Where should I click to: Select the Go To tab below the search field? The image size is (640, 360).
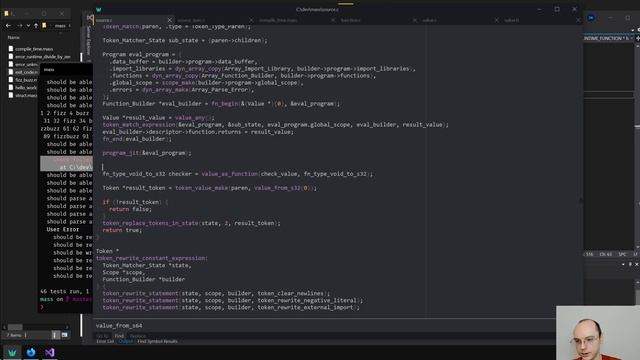102,336
